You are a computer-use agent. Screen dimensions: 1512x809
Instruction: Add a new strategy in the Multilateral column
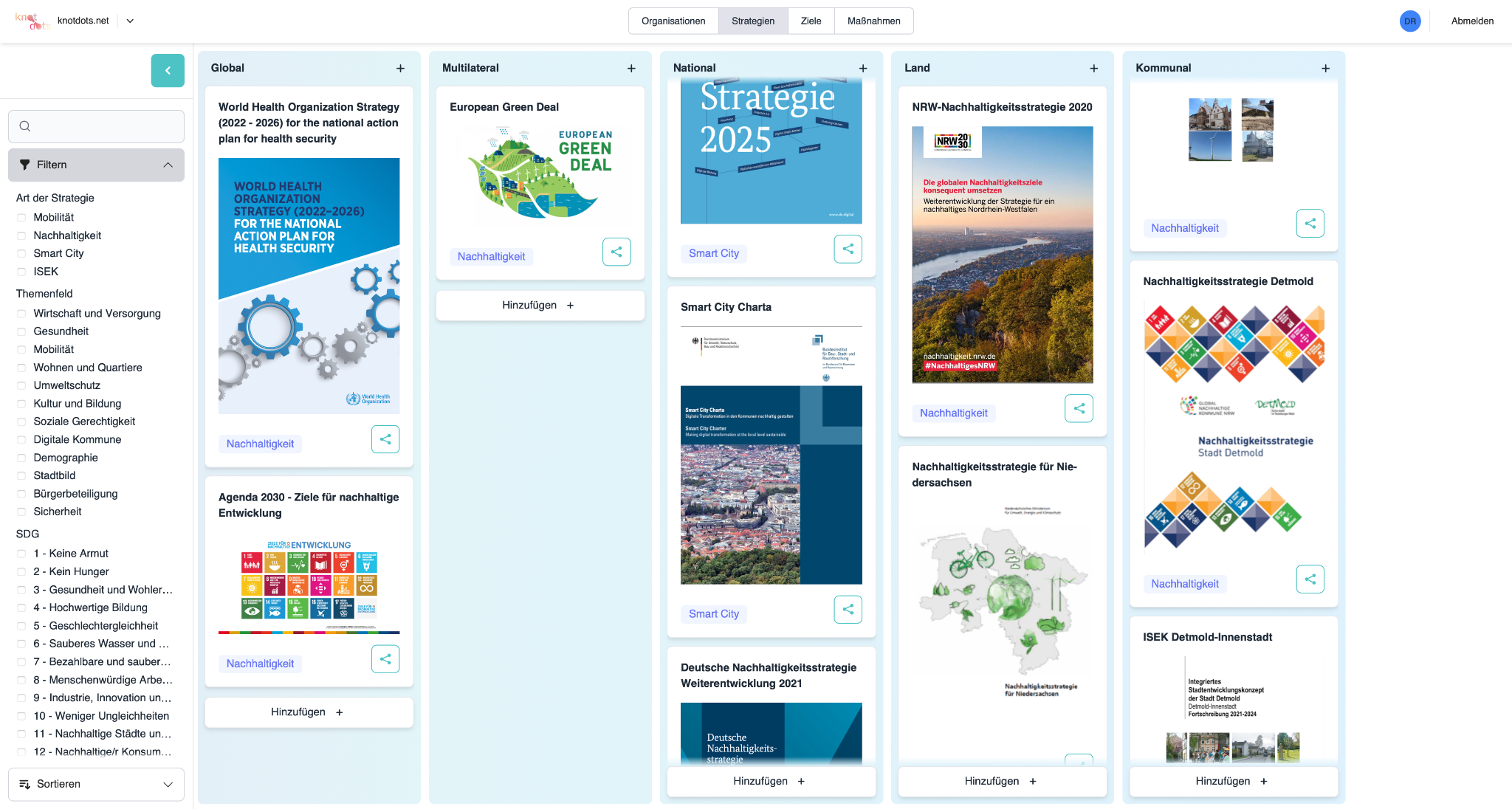(631, 68)
